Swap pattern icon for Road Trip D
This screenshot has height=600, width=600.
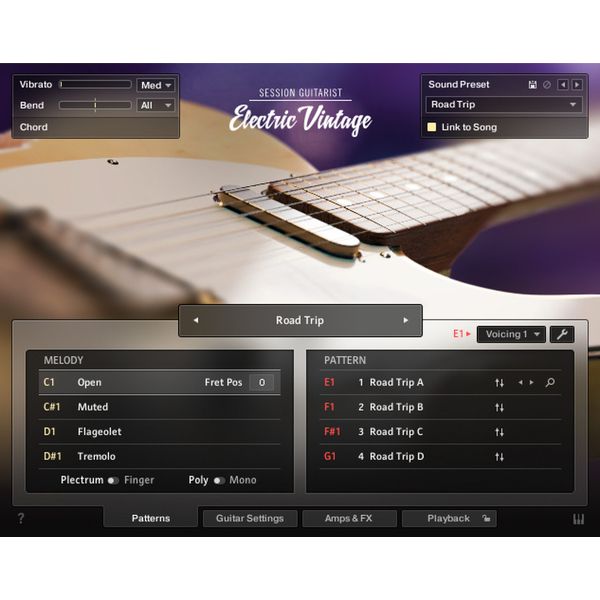coord(499,457)
